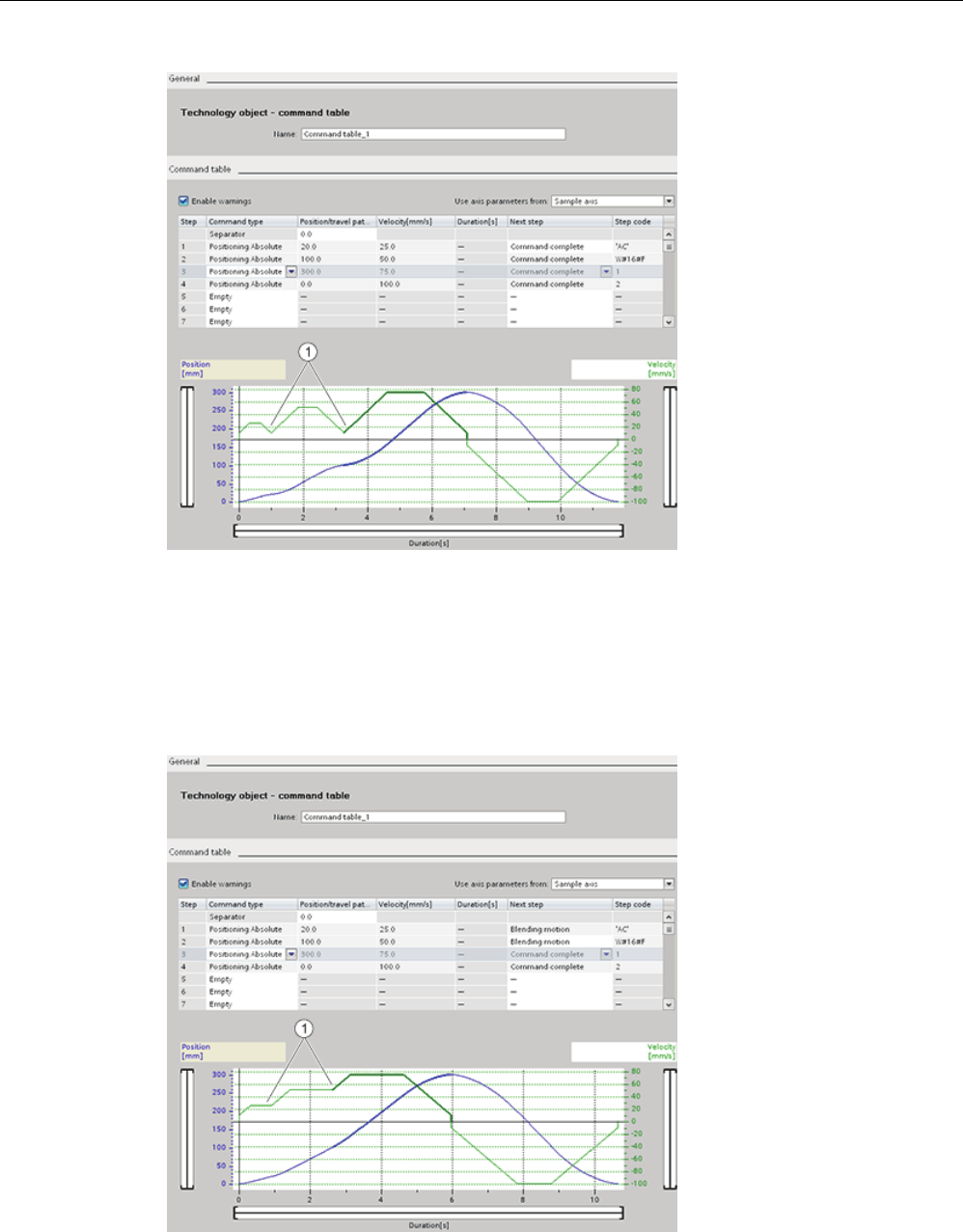This screenshot has height=1232, width=963.
Task: Click Duration slider bar under the Blending motion chart
Action: click(x=428, y=1213)
